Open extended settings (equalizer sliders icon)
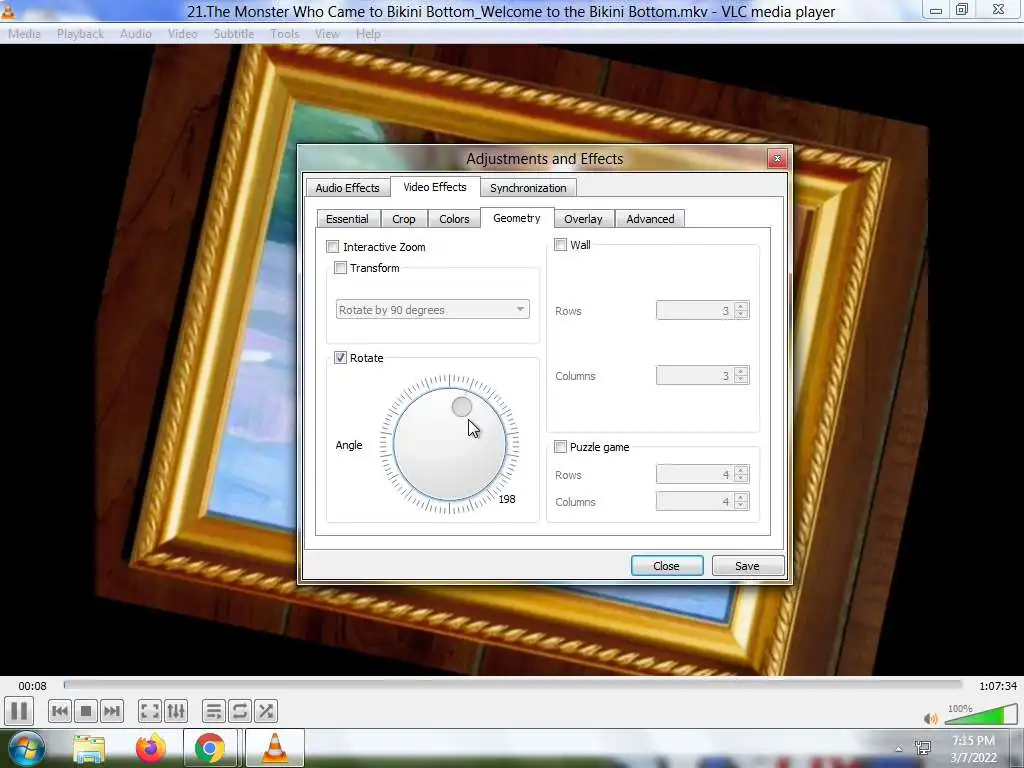Viewport: 1024px width, 768px height. [x=176, y=711]
